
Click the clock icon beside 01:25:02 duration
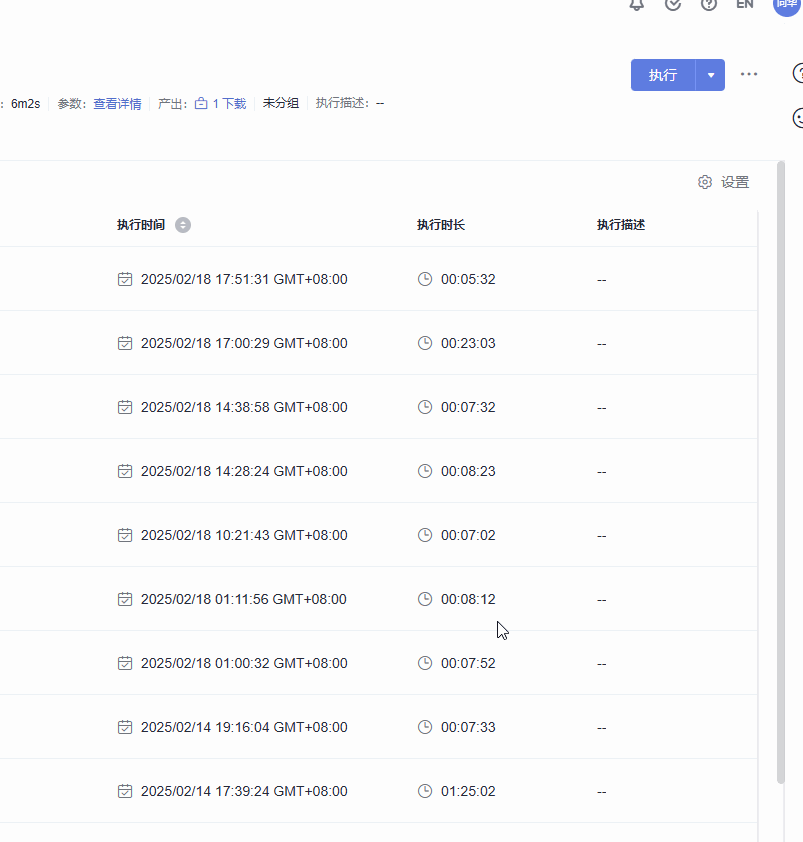coord(425,791)
